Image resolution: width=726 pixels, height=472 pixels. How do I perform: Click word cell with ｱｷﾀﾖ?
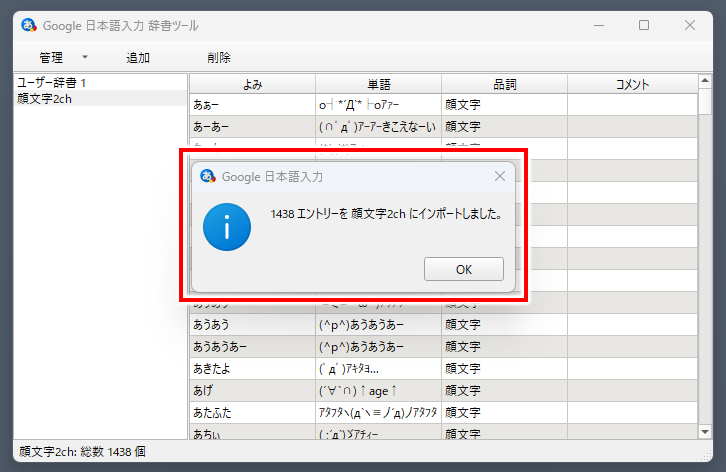pos(379,368)
